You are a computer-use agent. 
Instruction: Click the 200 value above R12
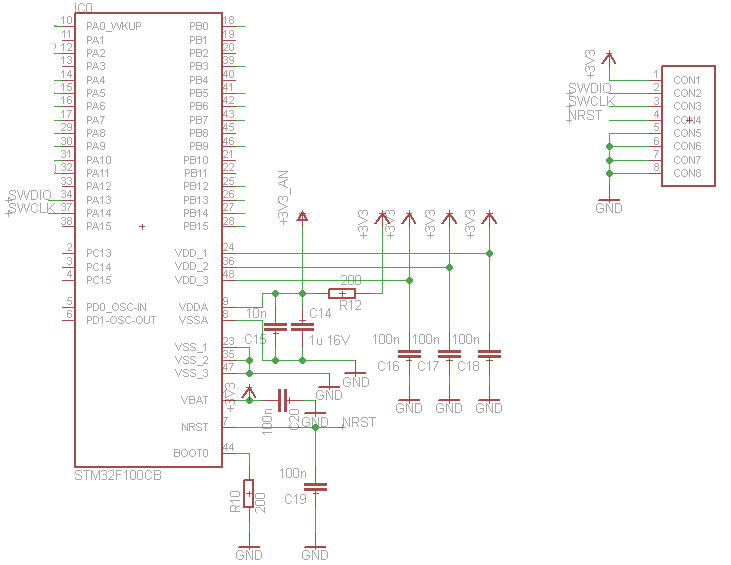click(x=351, y=280)
